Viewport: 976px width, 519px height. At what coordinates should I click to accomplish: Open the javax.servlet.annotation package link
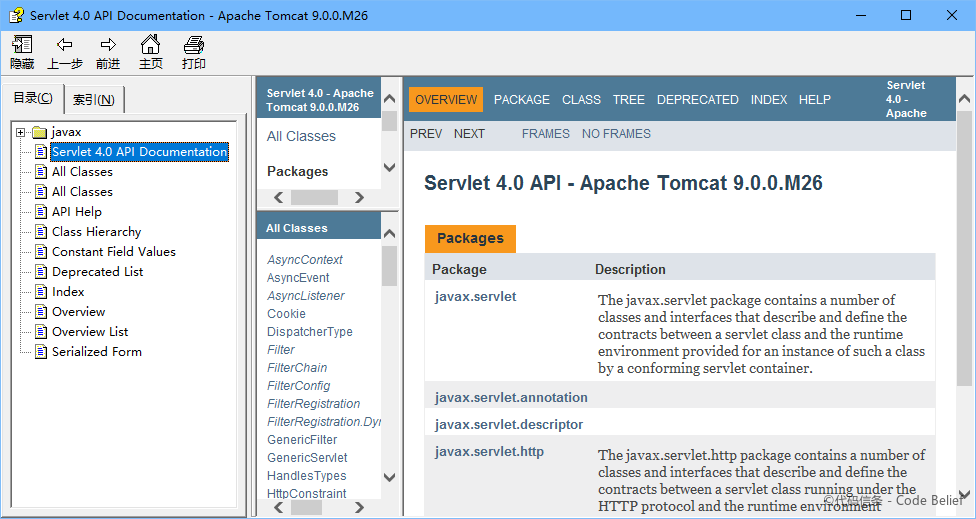pyautogui.click(x=511, y=397)
